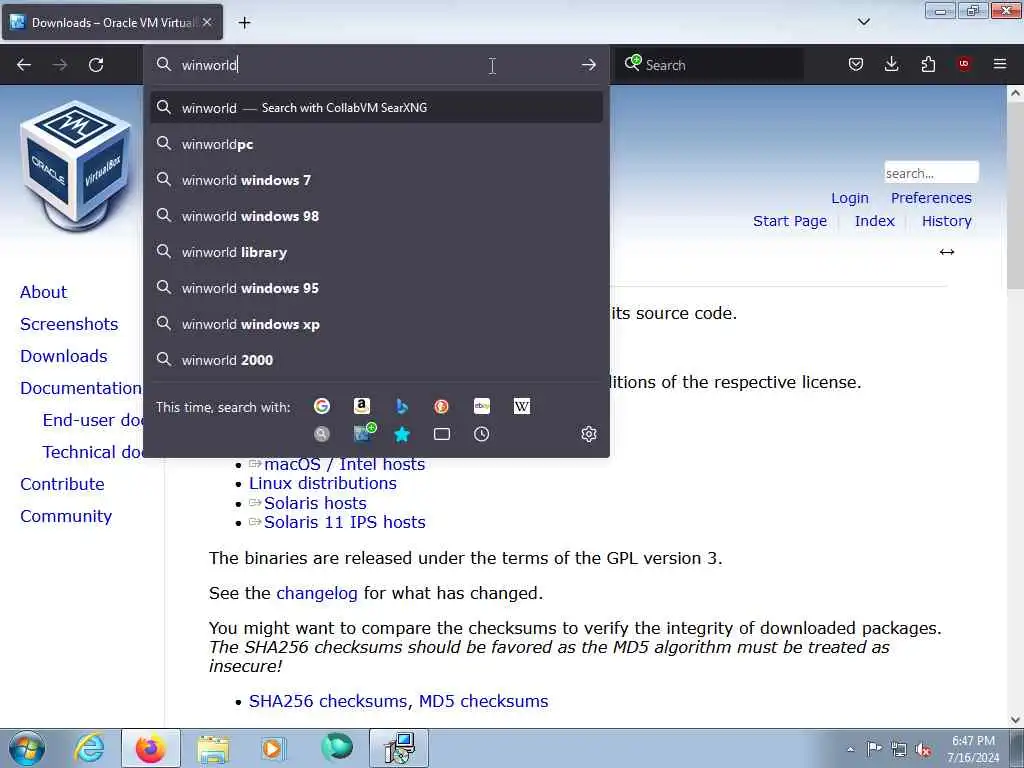Image resolution: width=1024 pixels, height=768 pixels.
Task: Expand the list all tabs chevron
Action: pos(863,22)
